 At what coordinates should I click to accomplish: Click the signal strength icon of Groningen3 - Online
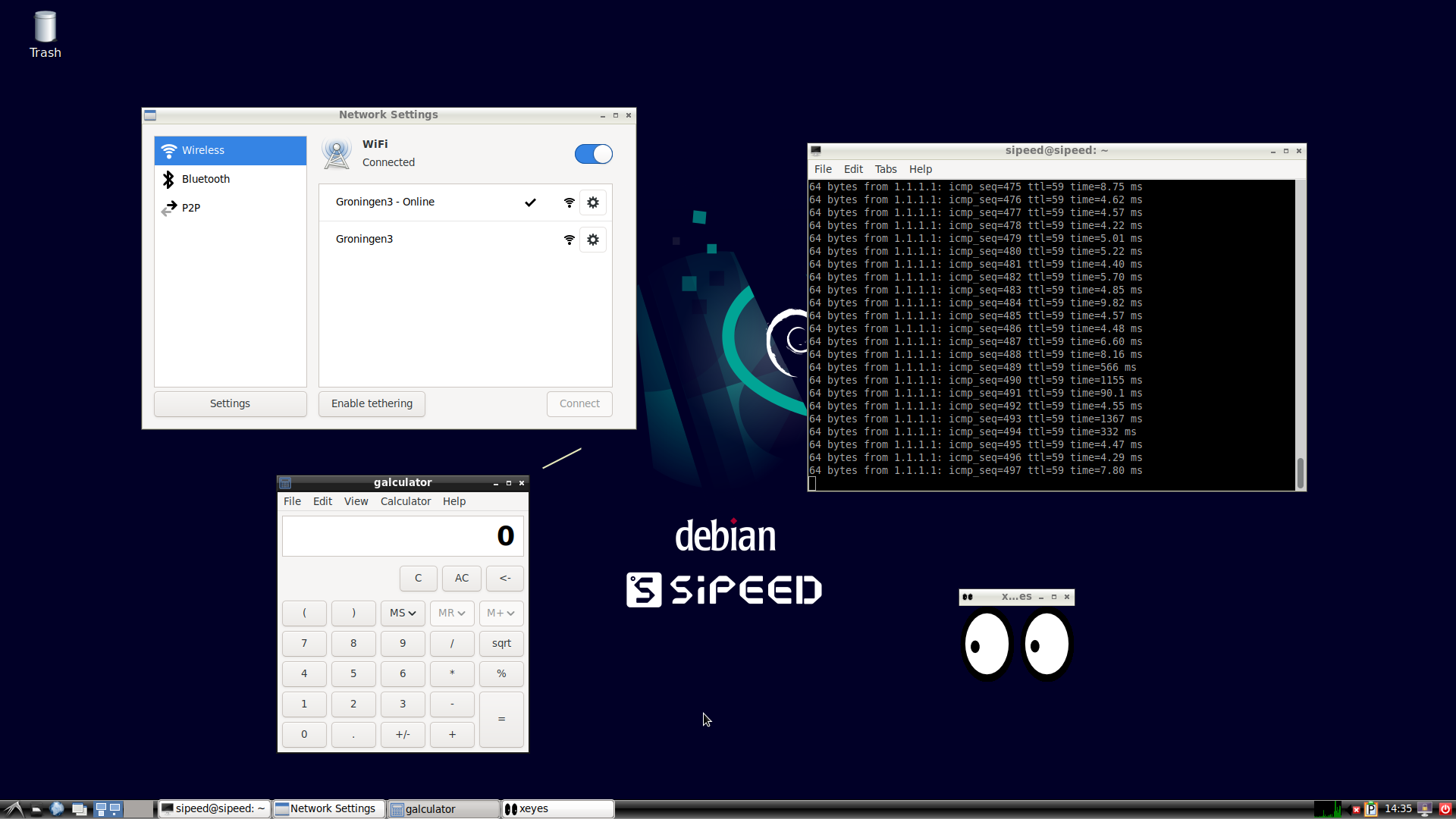[569, 202]
